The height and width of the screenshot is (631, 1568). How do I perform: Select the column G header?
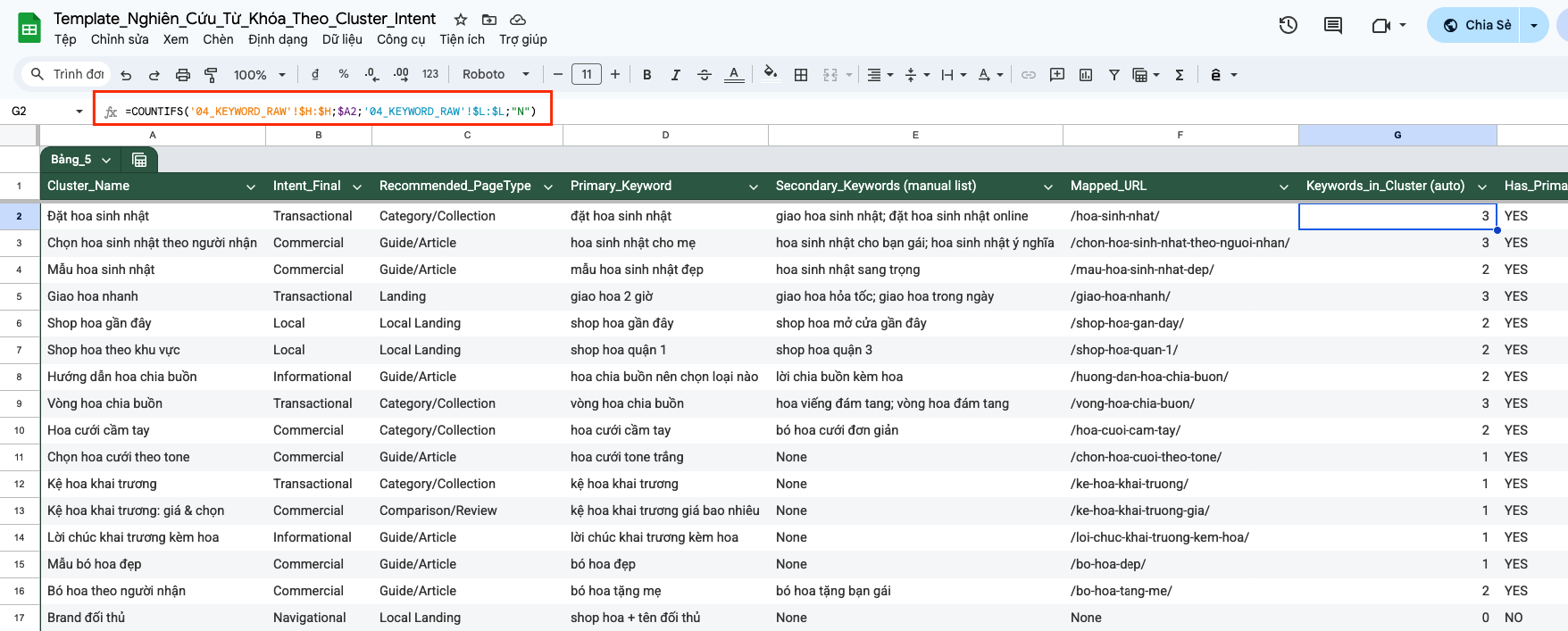point(1397,135)
